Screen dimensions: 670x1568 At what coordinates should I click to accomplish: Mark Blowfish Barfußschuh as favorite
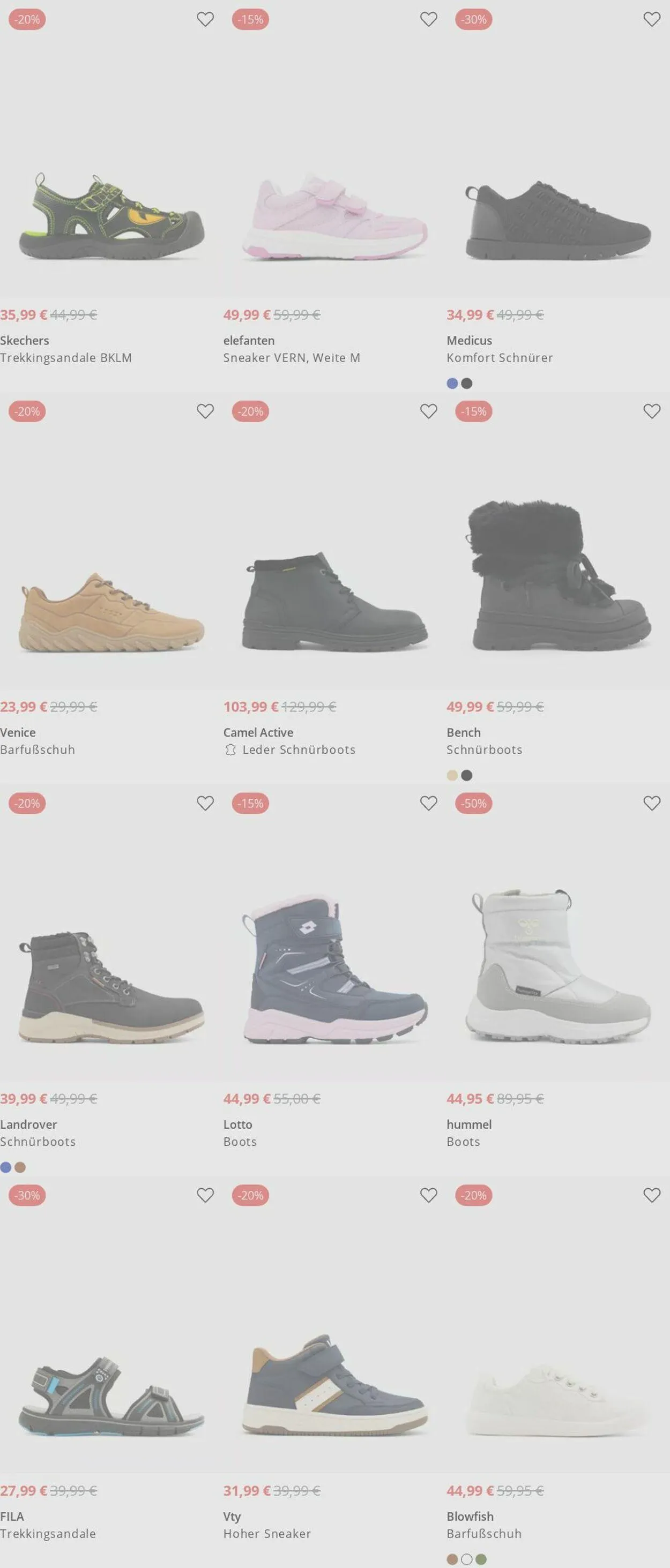coord(652,1196)
